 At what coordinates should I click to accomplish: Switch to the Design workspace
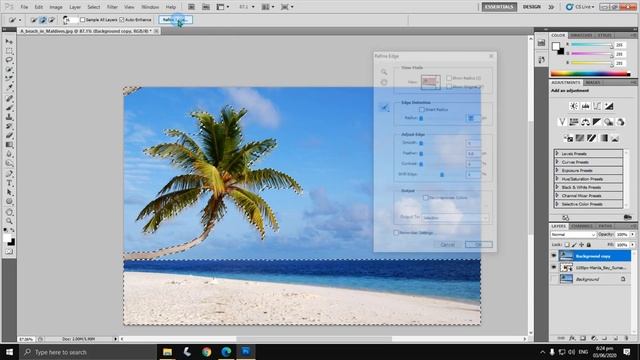coord(531,7)
